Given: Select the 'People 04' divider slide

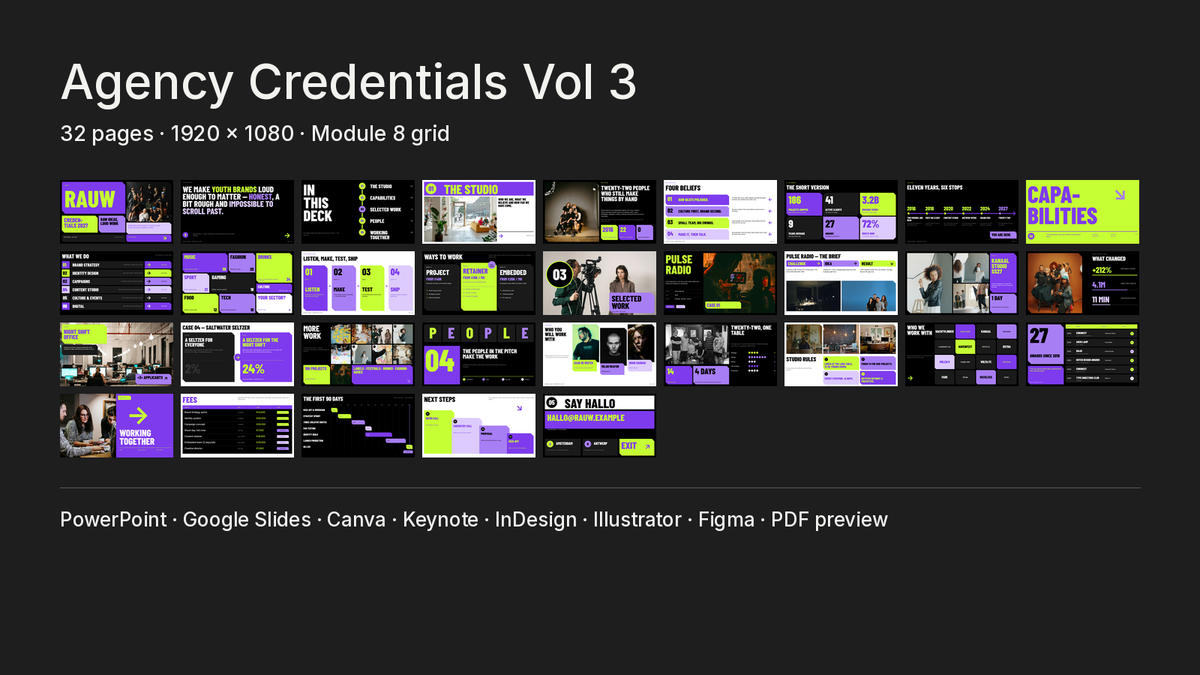Looking at the screenshot, I should click(x=478, y=354).
